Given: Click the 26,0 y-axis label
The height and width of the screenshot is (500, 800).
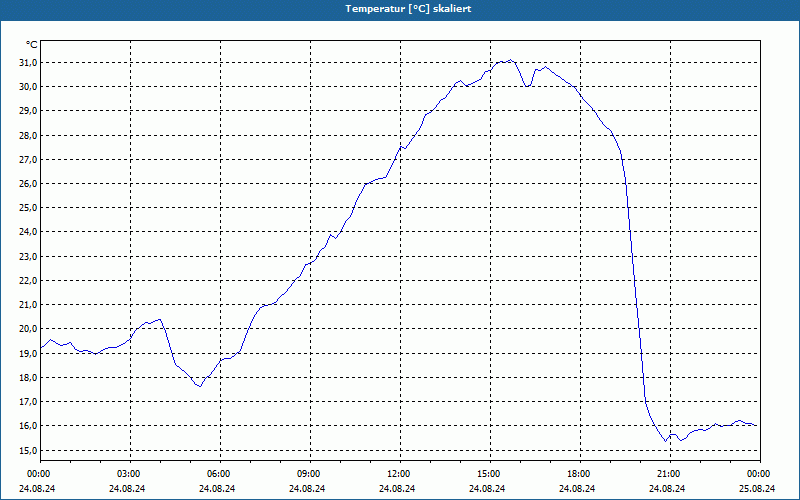Looking at the screenshot, I should click(x=28, y=184).
